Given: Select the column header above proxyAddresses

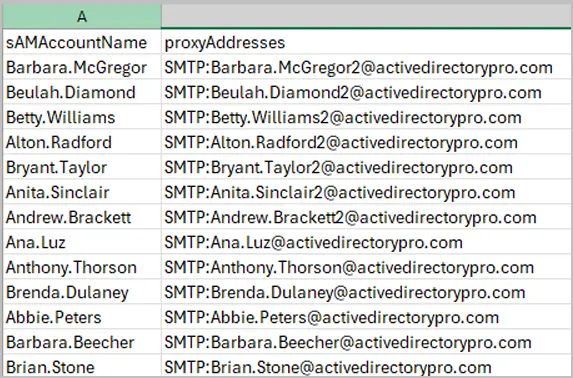Looking at the screenshot, I should [367, 16].
